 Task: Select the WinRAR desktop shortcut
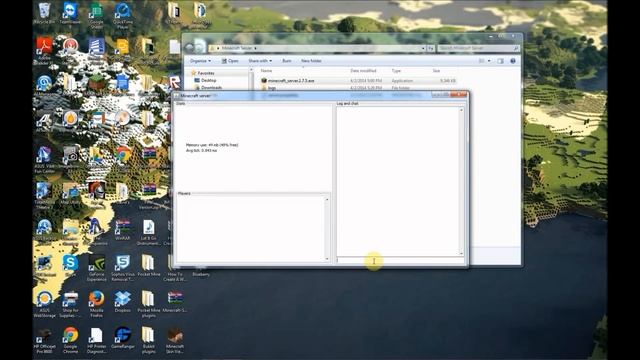tap(122, 230)
